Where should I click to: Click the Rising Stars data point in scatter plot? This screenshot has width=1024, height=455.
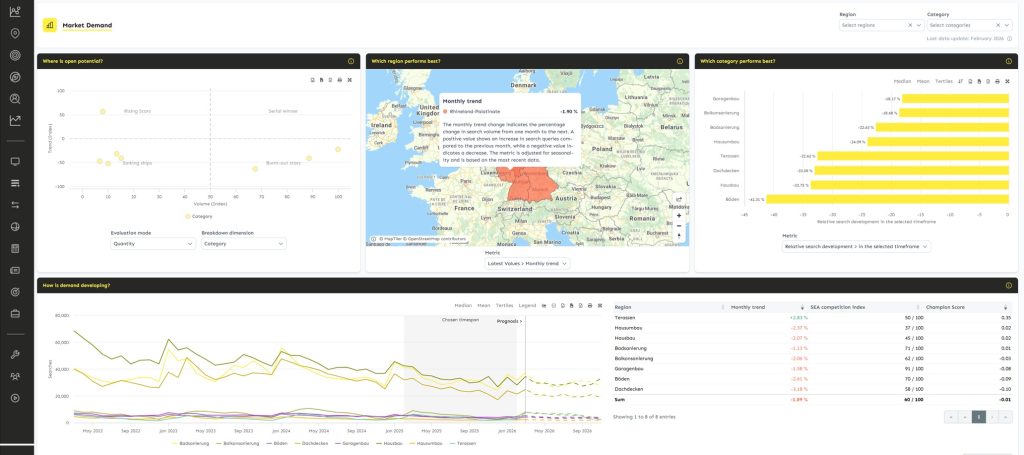(x=102, y=112)
